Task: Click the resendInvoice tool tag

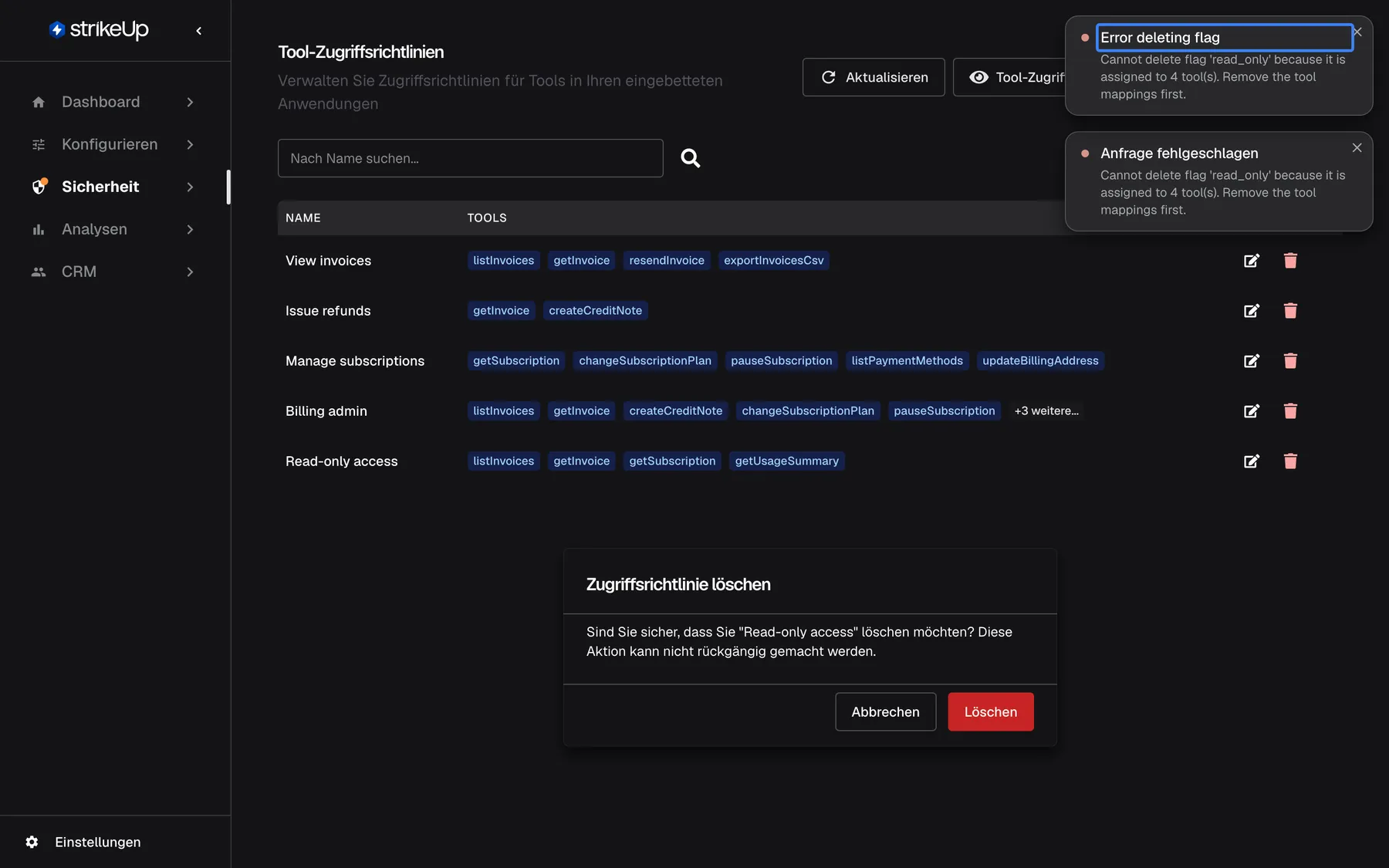Action: [667, 261]
